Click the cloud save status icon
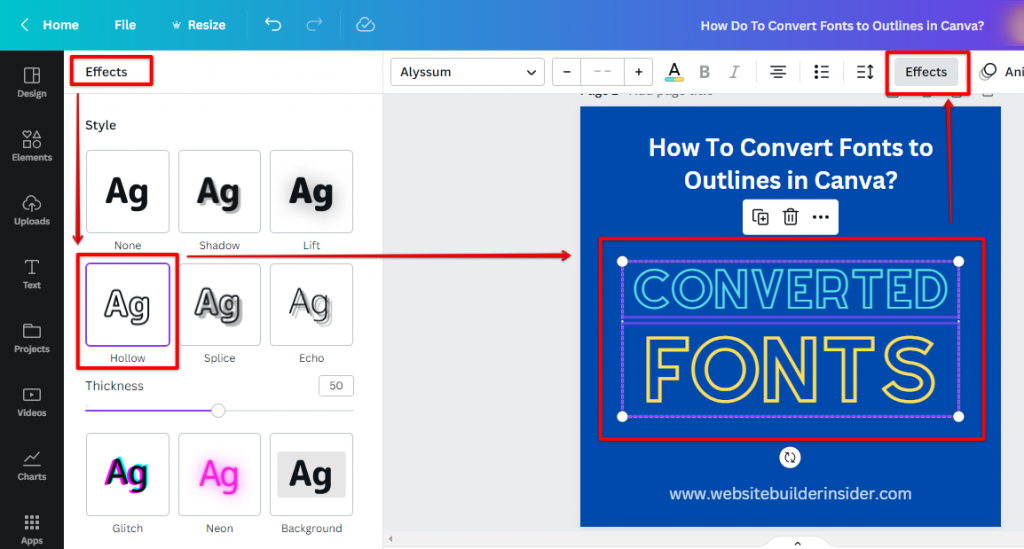Screen dimensions: 1024x549 (366, 25)
